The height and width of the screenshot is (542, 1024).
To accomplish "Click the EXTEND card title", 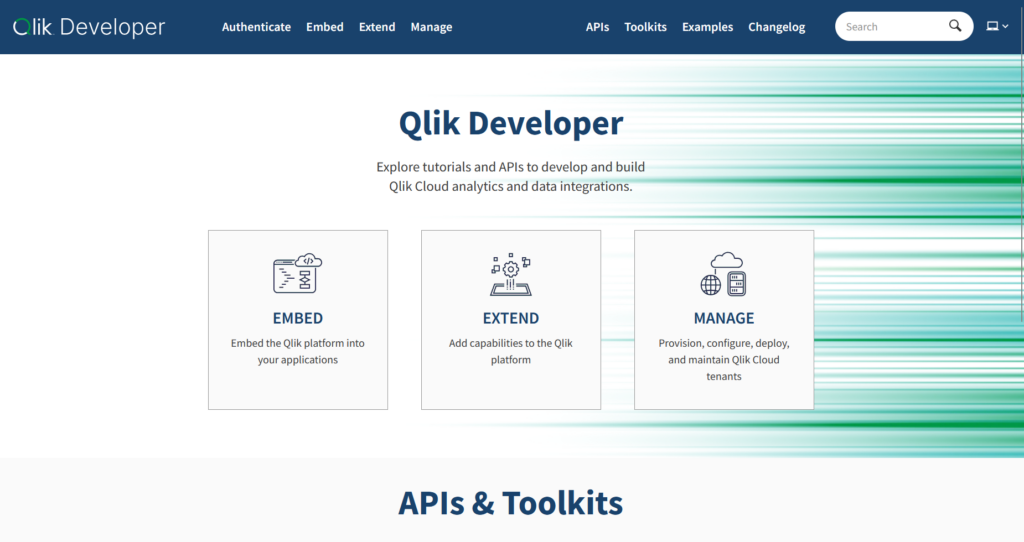I will (510, 318).
